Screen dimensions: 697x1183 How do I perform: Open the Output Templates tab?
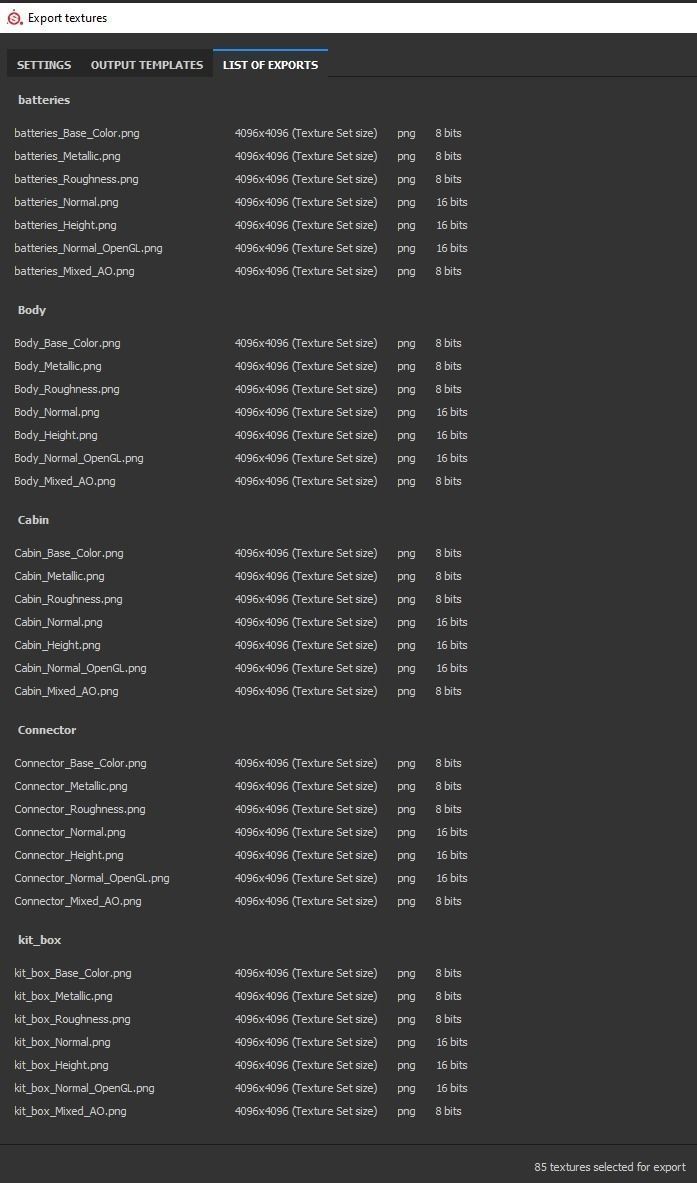[x=147, y=65]
